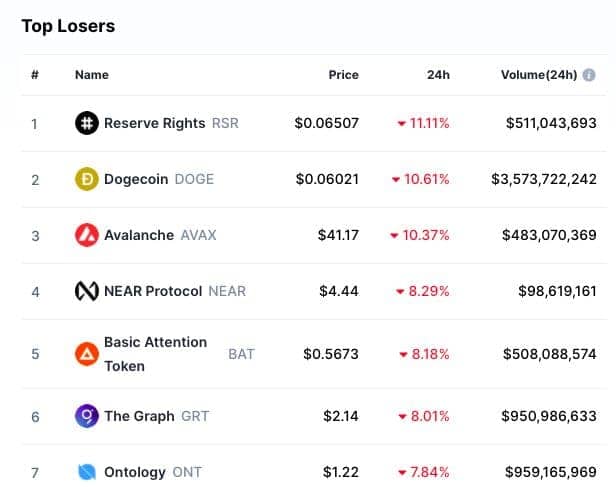Click the NEAR Protocol logo icon

pyautogui.click(x=86, y=291)
